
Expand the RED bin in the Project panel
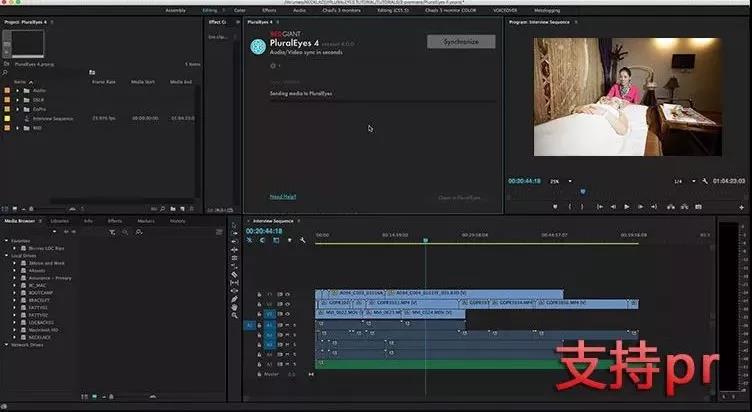coord(18,128)
